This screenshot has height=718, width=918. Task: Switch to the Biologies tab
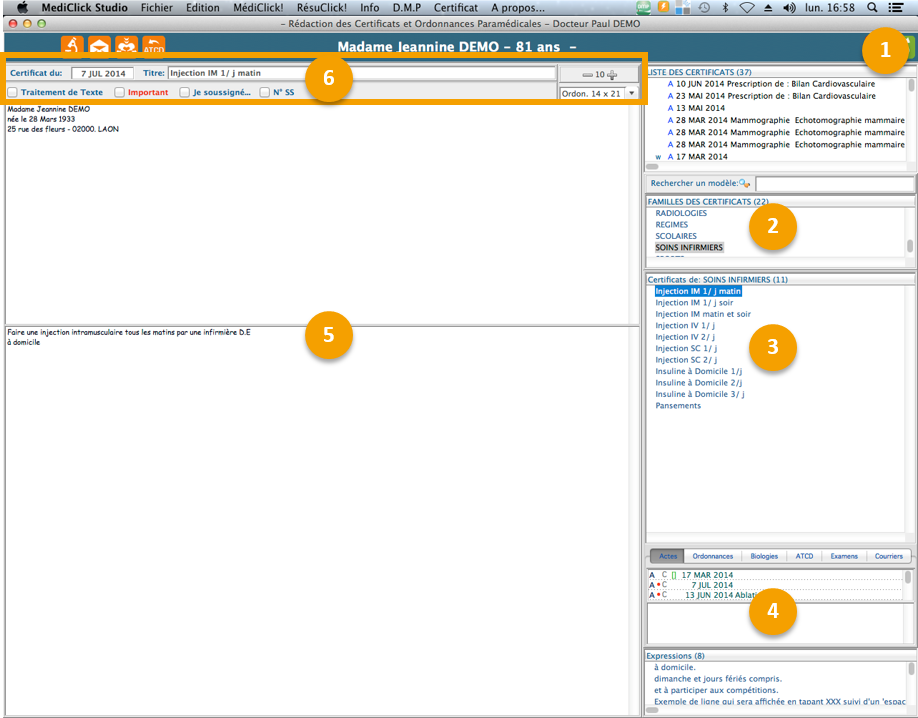763,556
